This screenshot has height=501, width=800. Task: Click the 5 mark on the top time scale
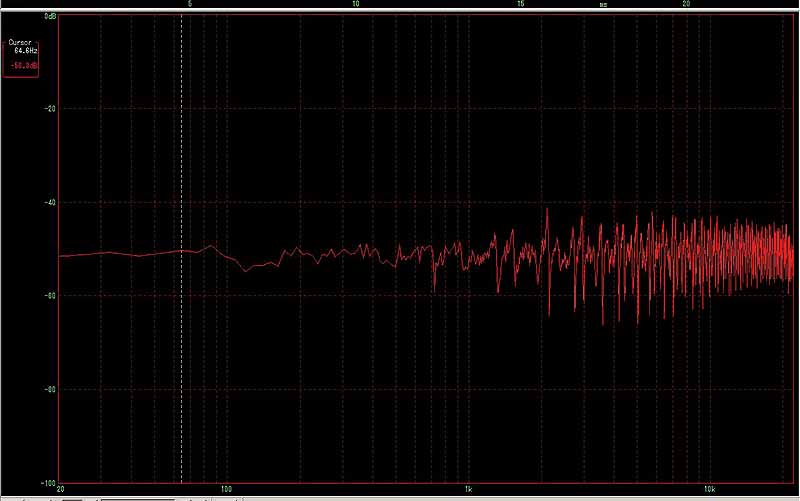click(190, 4)
